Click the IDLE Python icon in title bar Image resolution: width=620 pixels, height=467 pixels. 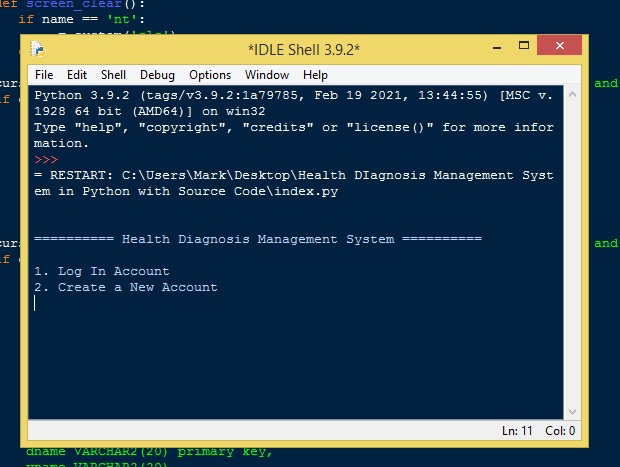[38, 49]
